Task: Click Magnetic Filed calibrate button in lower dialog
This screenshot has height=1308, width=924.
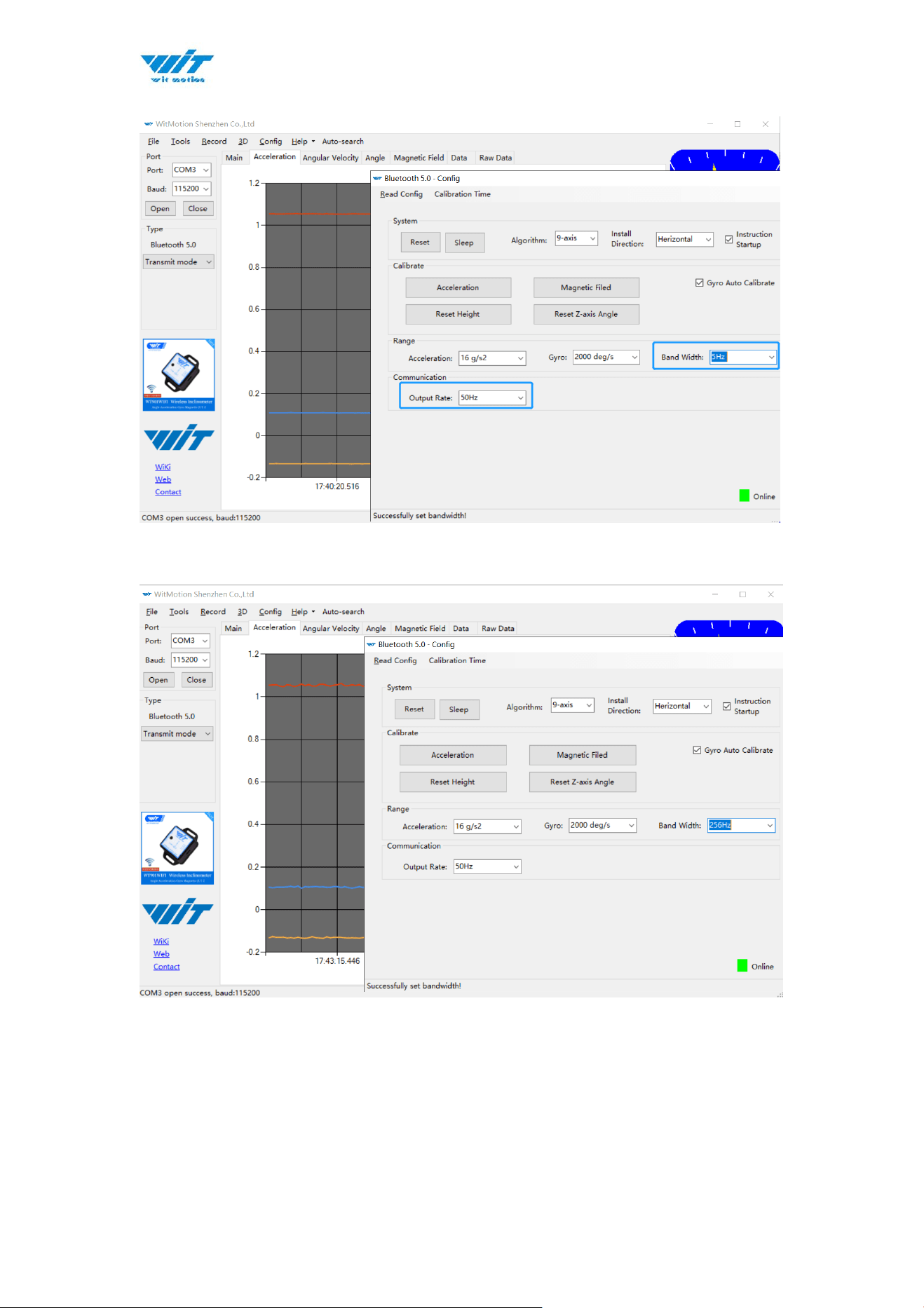Action: click(x=583, y=755)
